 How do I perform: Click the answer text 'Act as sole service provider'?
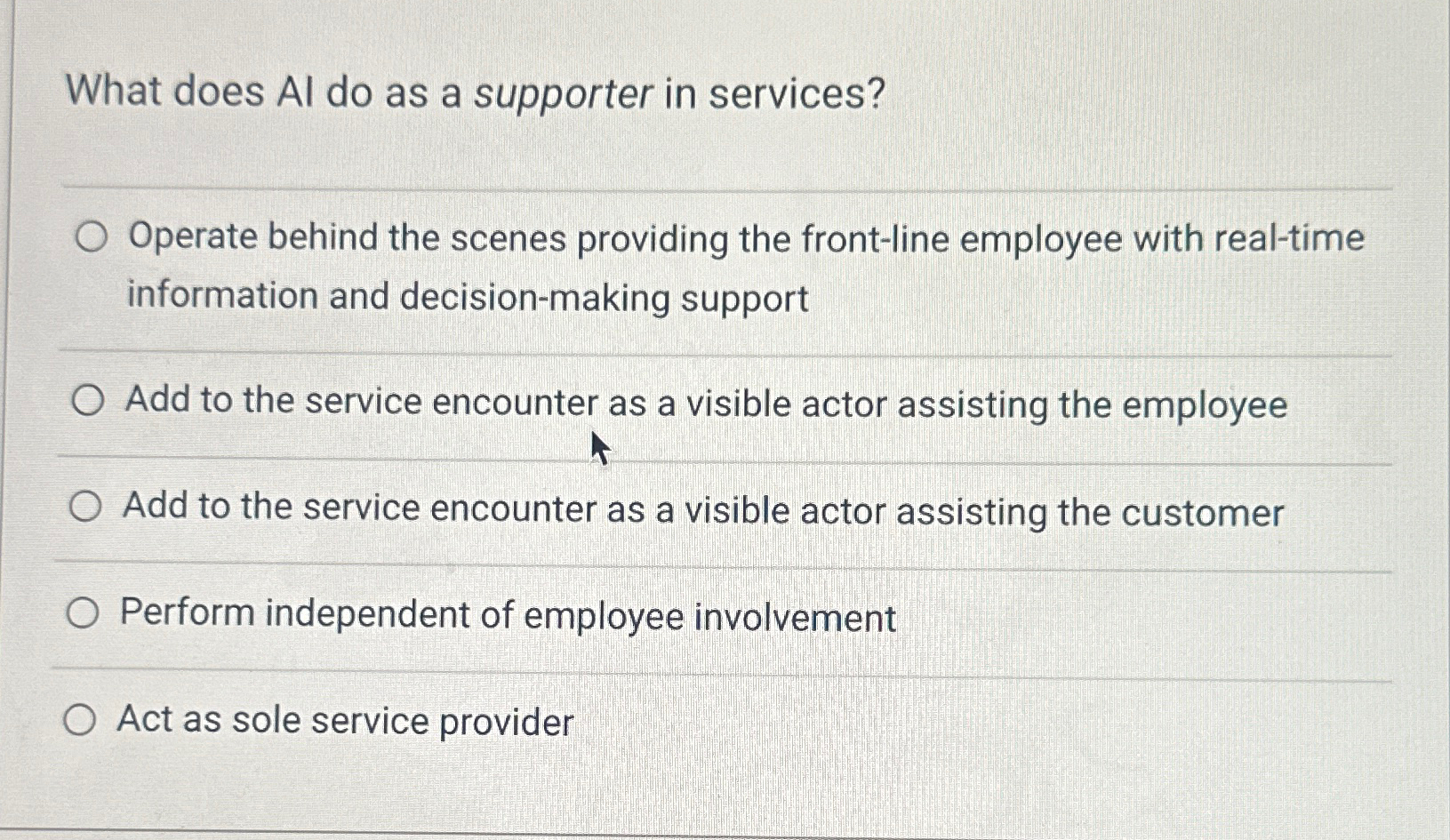[x=345, y=721]
